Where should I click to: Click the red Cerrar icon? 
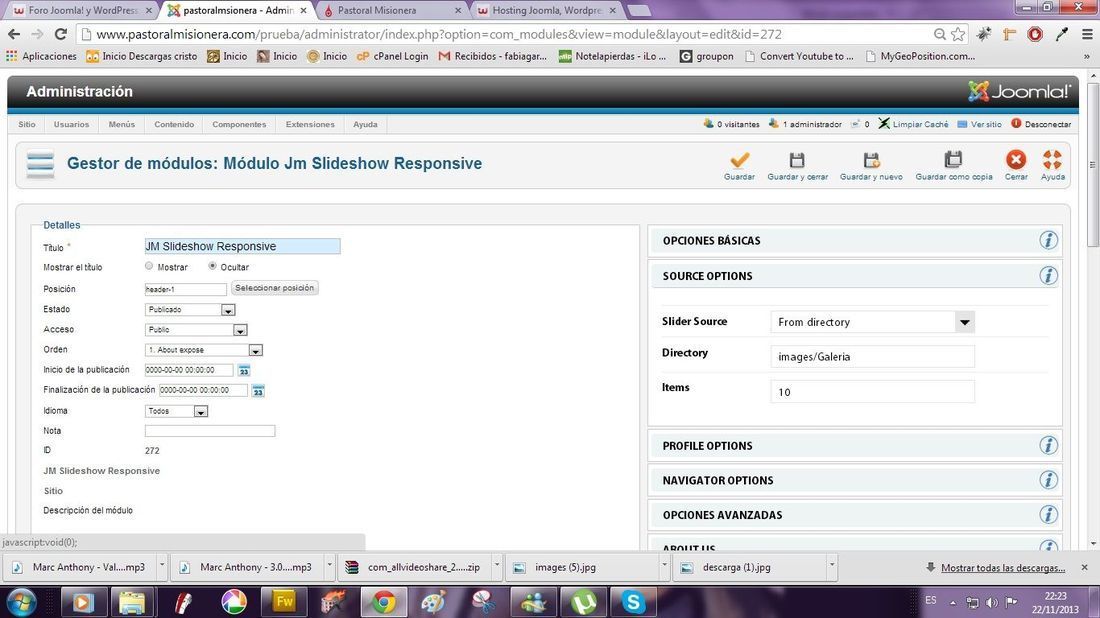pyautogui.click(x=1016, y=159)
